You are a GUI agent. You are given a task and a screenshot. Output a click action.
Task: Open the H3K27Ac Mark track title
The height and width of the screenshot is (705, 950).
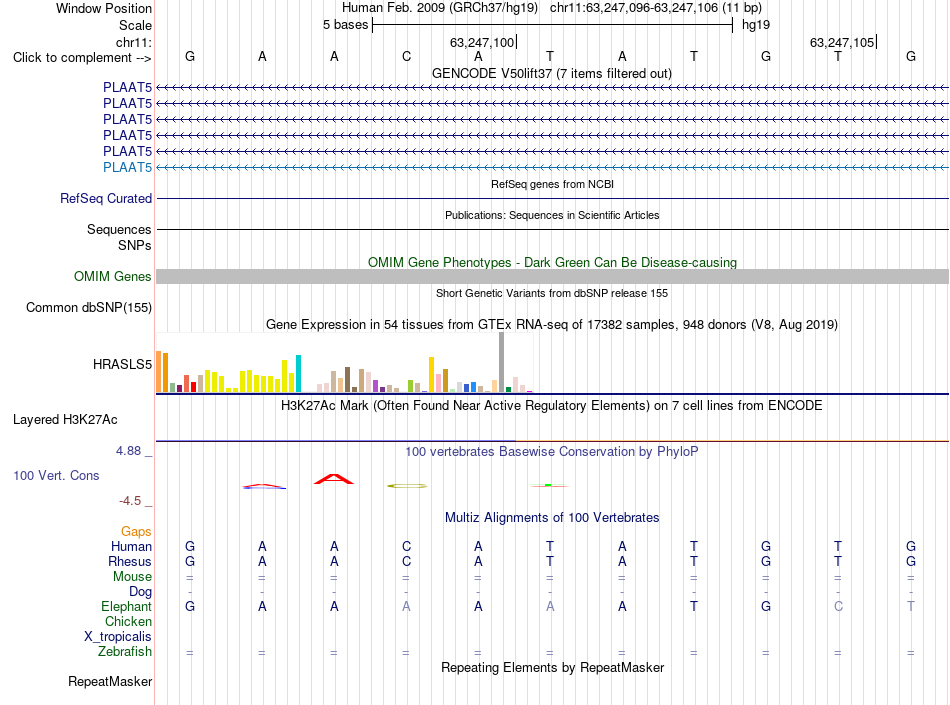point(551,405)
